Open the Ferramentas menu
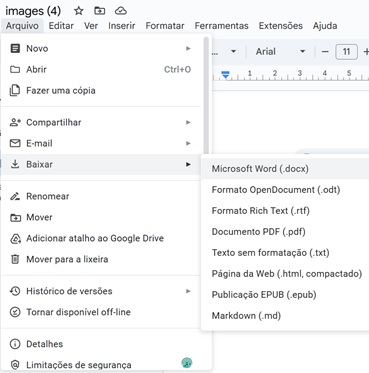 (x=221, y=26)
